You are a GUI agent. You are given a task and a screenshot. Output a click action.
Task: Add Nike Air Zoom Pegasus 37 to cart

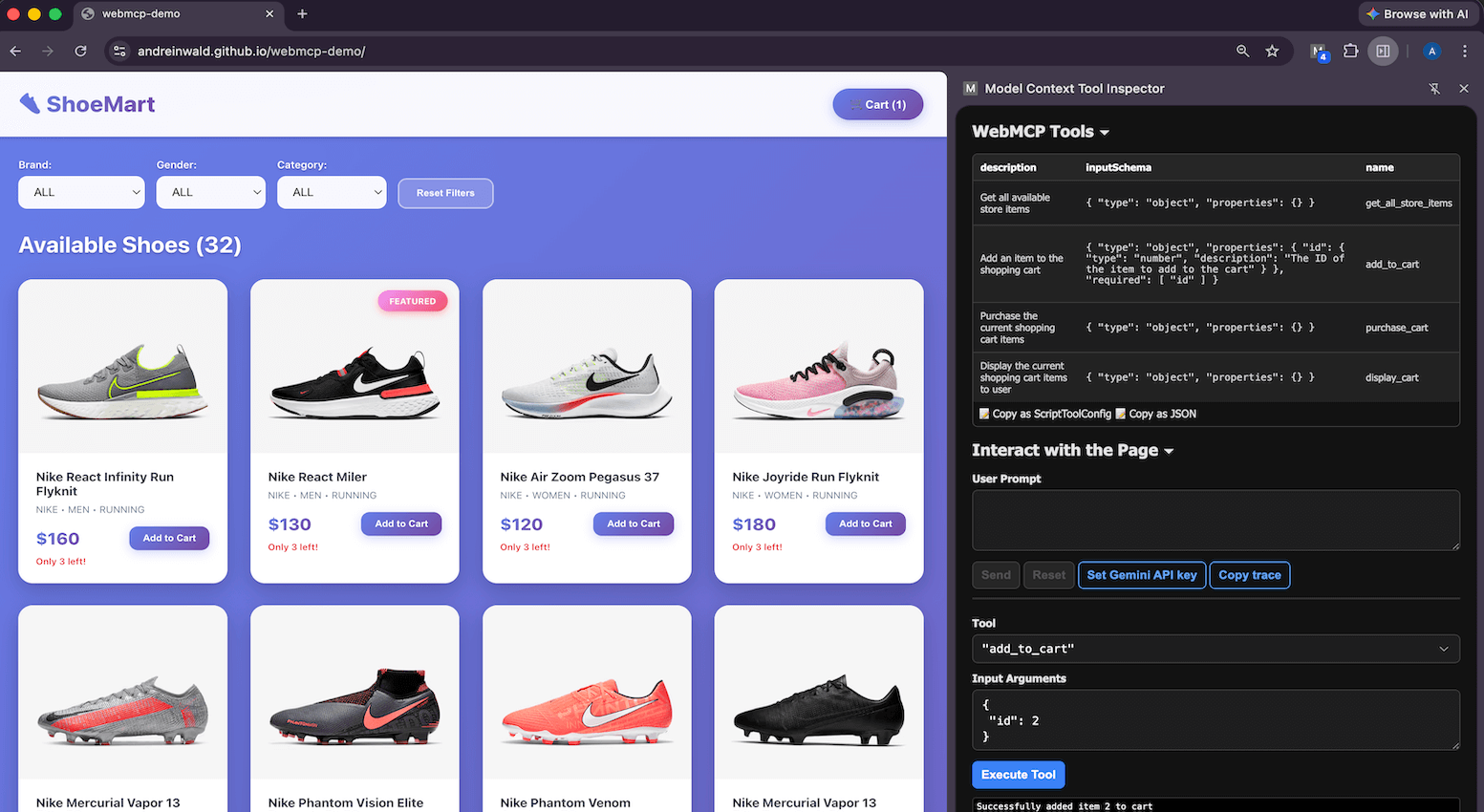[x=634, y=524]
